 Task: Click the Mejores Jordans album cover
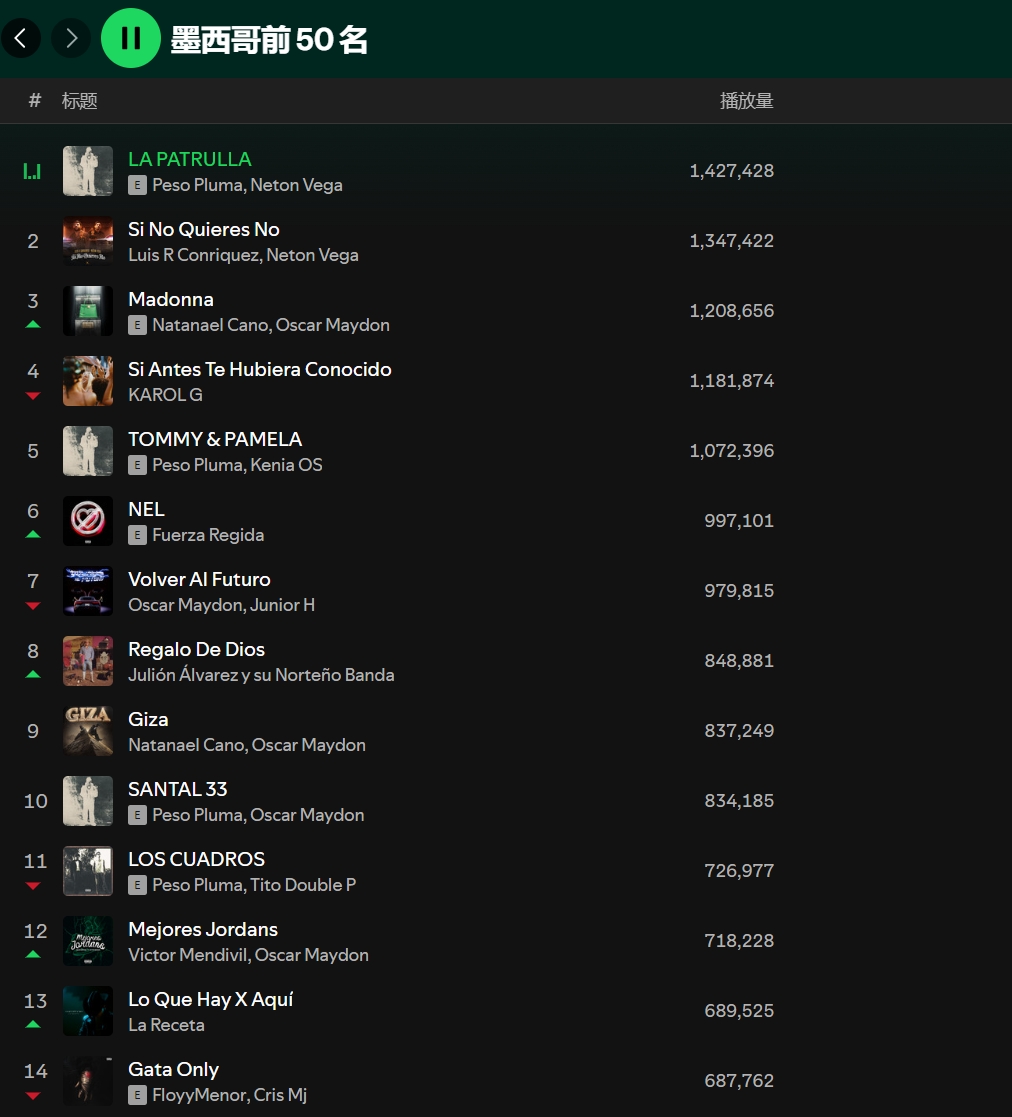(x=88, y=941)
